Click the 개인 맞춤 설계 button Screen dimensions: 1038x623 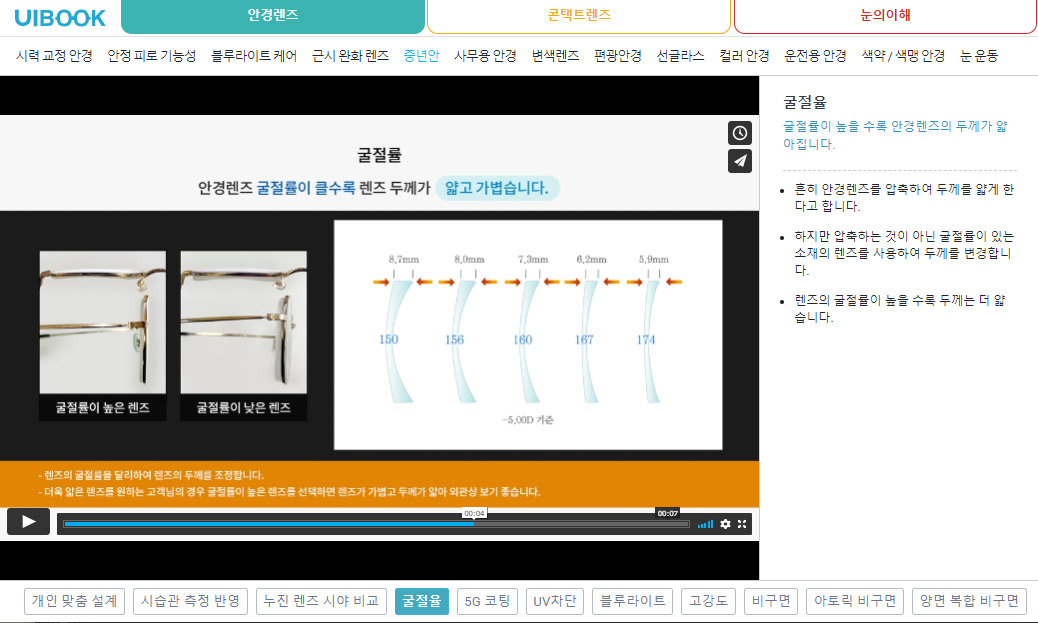point(75,601)
